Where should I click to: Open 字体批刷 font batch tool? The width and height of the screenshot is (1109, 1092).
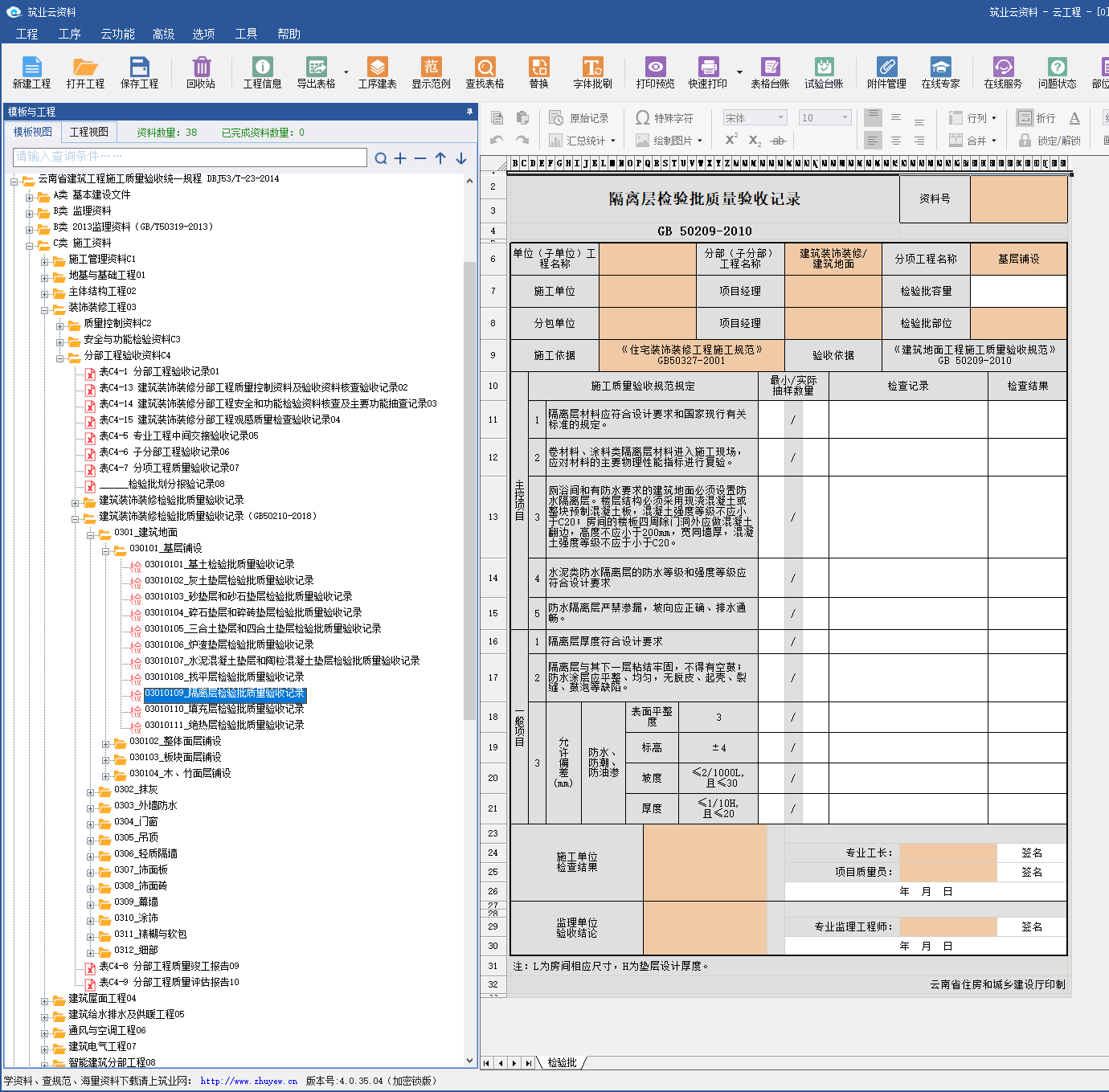[592, 72]
